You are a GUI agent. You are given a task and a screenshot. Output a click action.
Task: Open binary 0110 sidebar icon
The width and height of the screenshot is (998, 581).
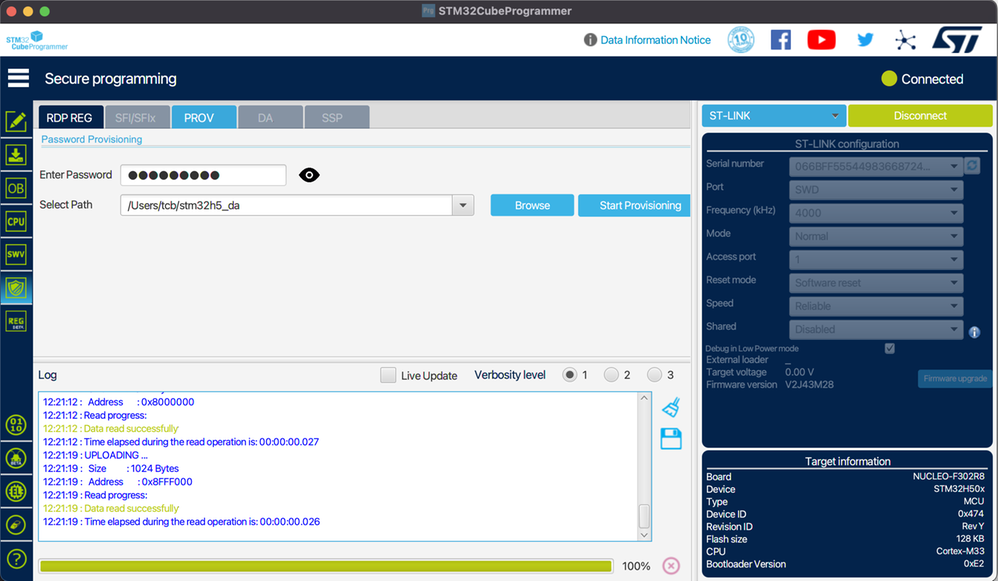click(16, 424)
